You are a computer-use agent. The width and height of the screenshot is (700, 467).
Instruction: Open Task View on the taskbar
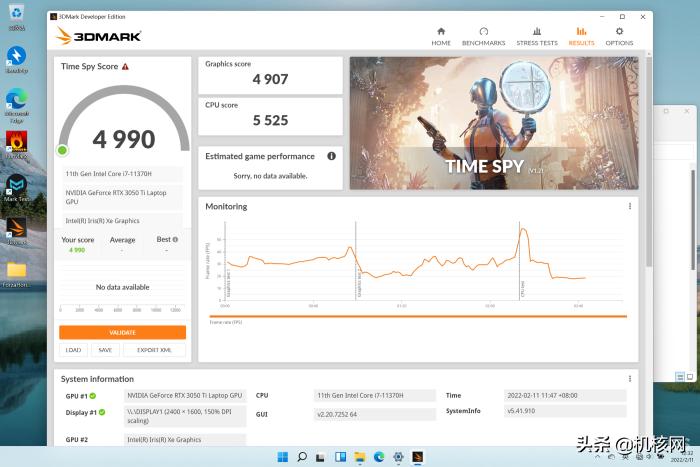pyautogui.click(x=321, y=457)
